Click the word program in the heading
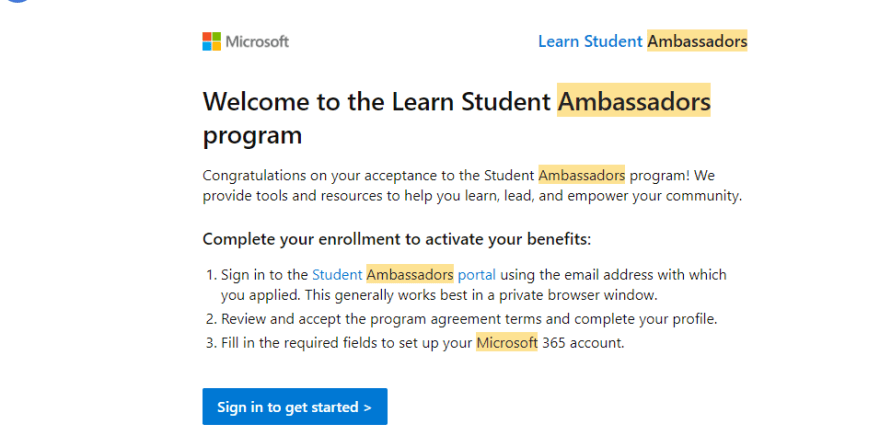Image resolution: width=880 pixels, height=447 pixels. (252, 135)
